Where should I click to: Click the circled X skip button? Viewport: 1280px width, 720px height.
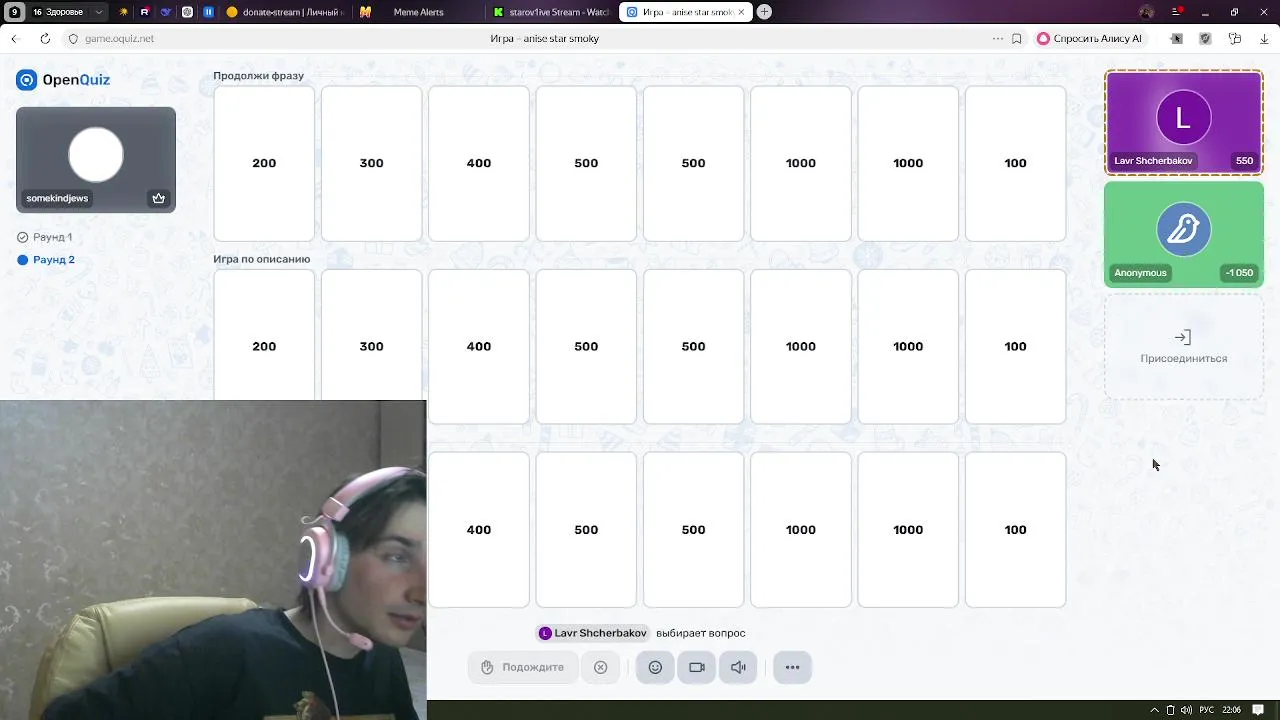(x=600, y=667)
